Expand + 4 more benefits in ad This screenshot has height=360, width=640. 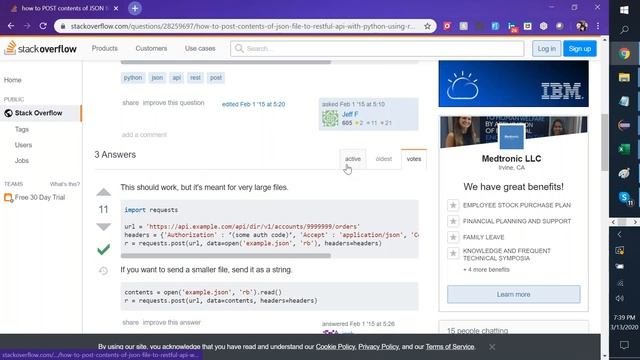pos(486,270)
